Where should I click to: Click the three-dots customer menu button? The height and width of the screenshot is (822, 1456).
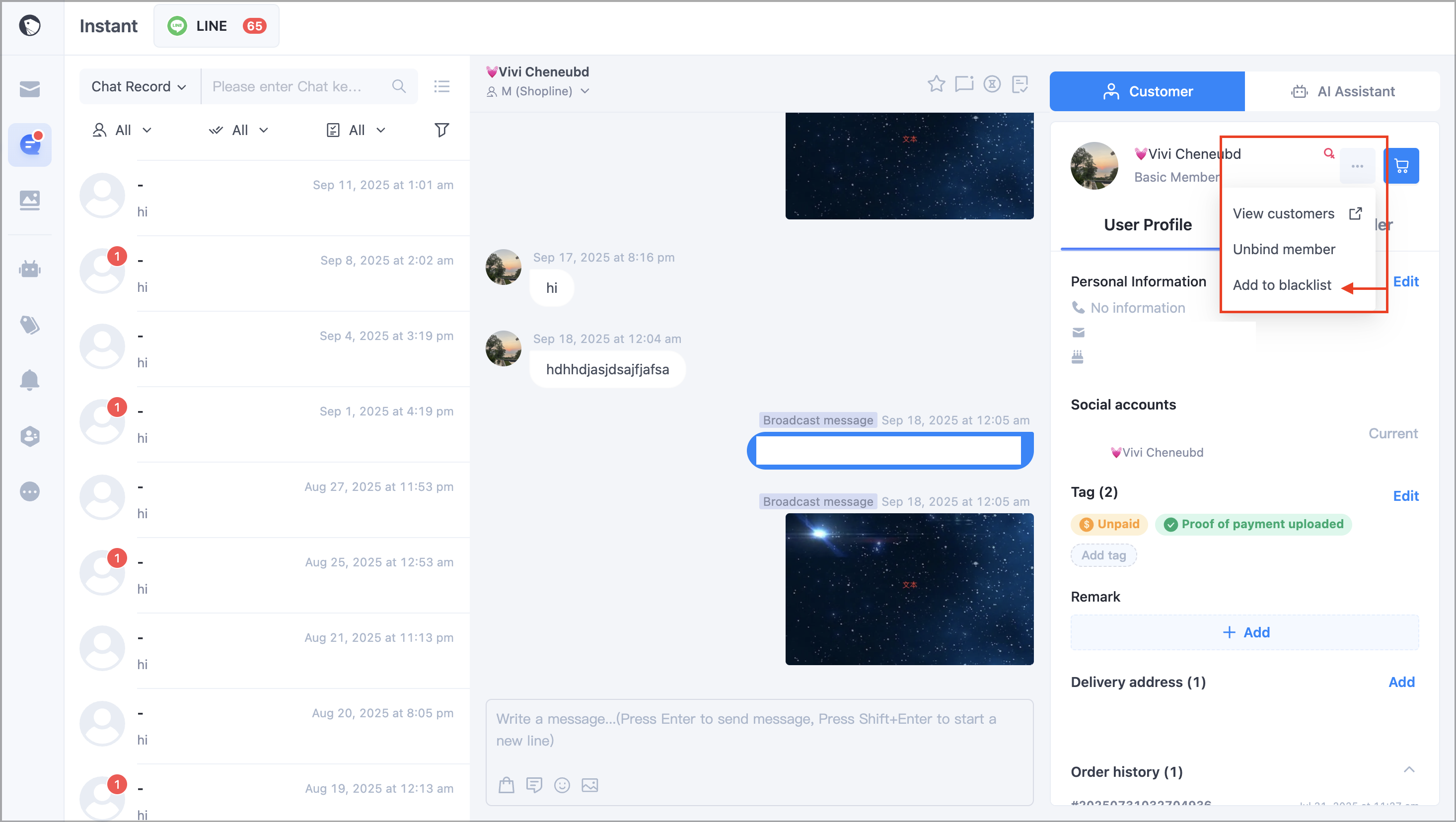coord(1357,165)
